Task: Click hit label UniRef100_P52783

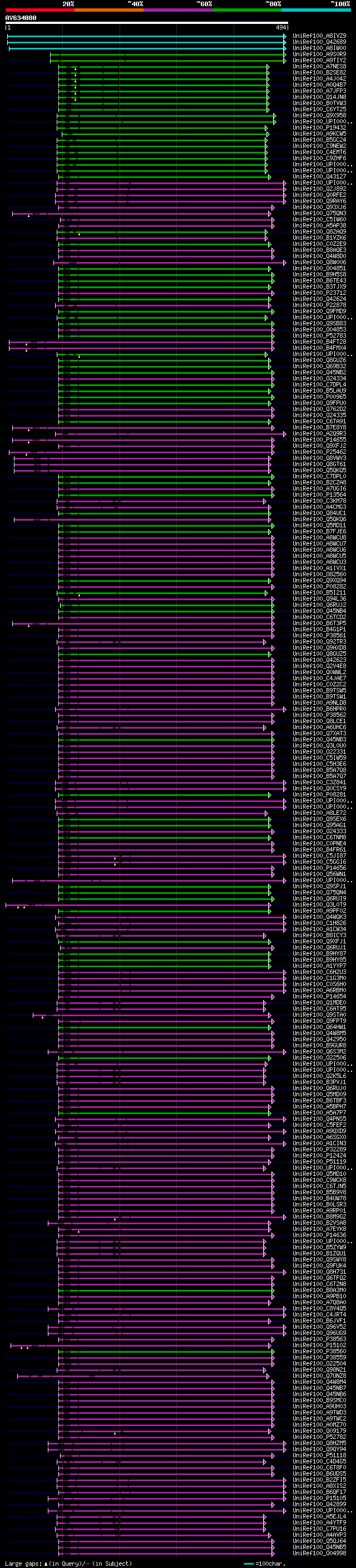Action: click(x=319, y=335)
